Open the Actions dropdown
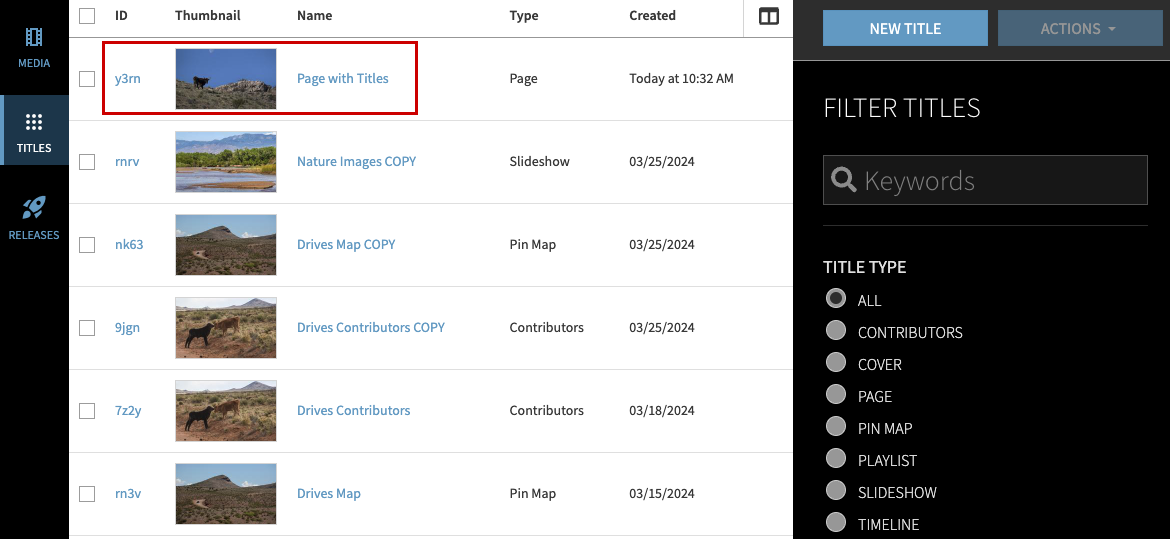The height and width of the screenshot is (539, 1170). 1077,29
